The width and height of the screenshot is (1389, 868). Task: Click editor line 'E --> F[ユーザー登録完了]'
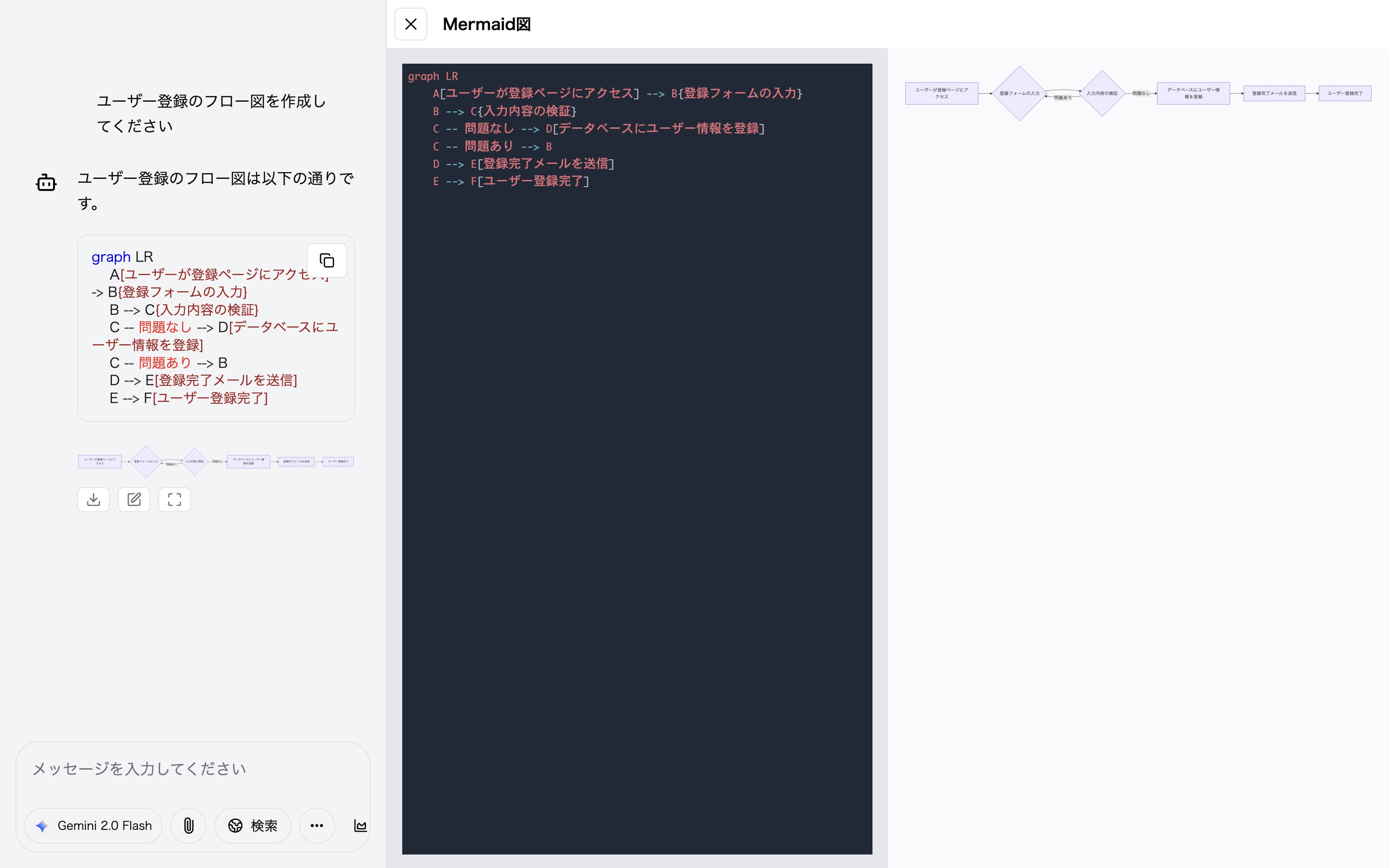[x=511, y=181]
